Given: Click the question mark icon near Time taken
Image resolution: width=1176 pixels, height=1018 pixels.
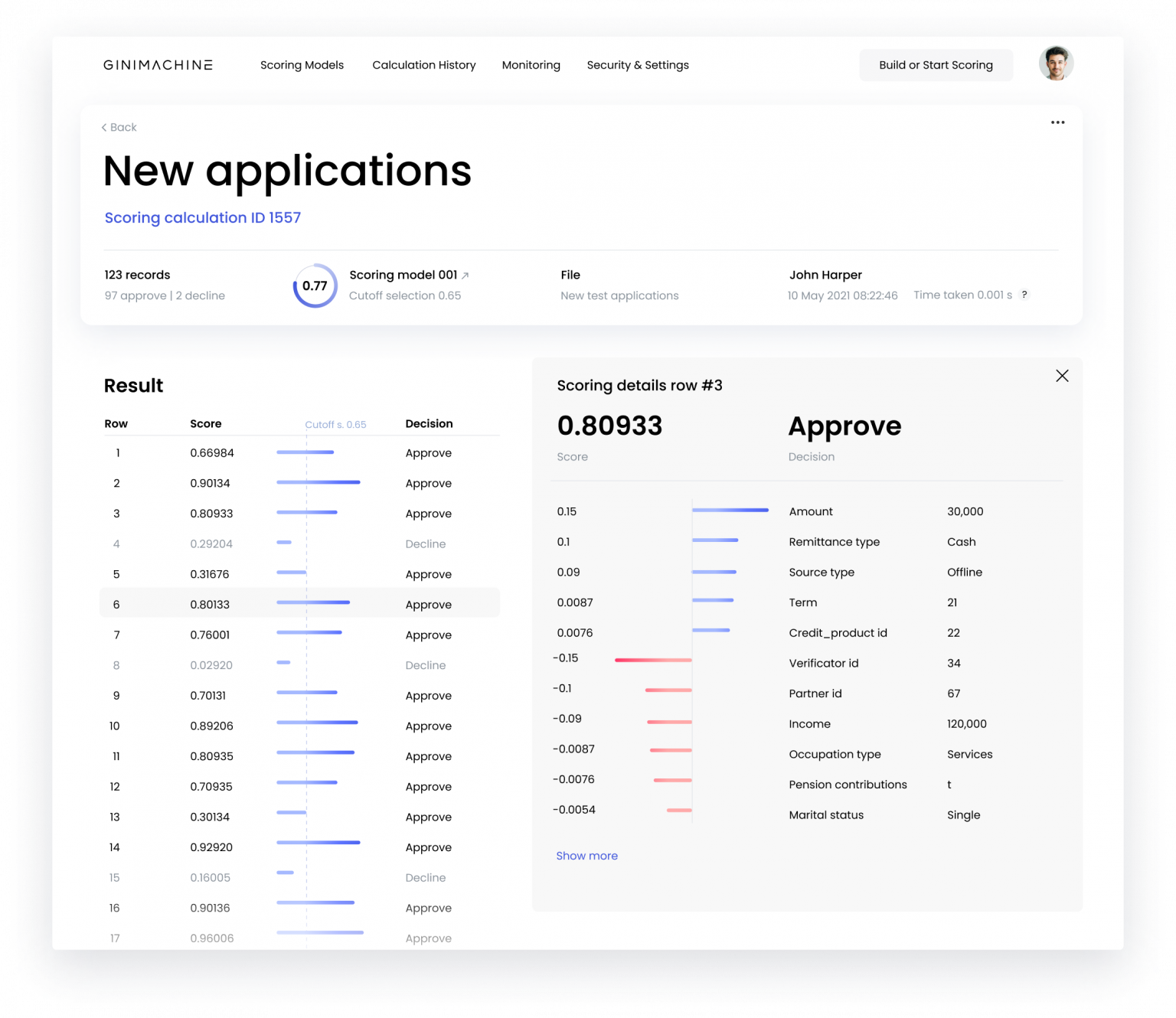Looking at the screenshot, I should click(1024, 295).
